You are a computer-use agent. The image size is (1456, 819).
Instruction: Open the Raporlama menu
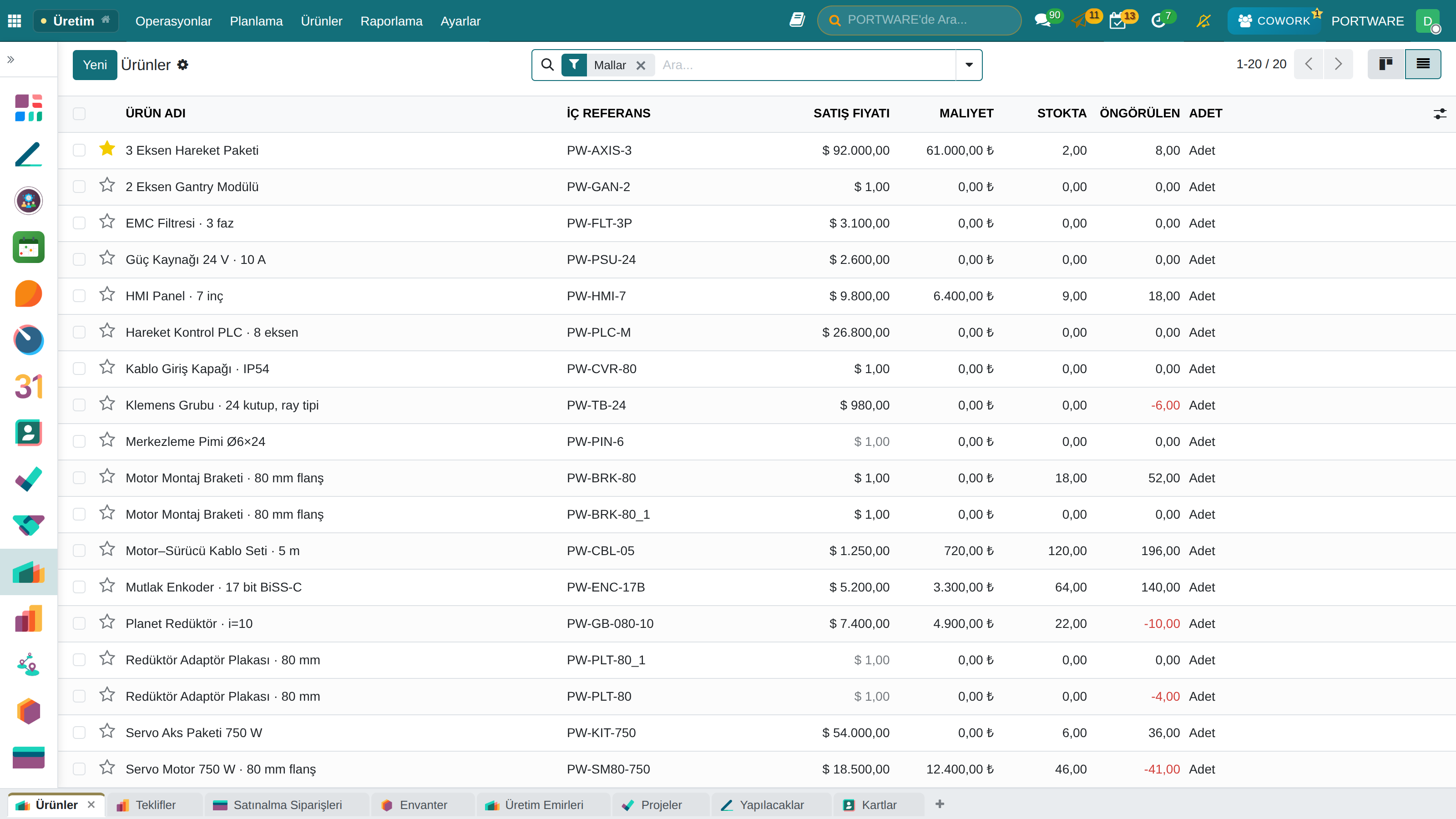point(391,21)
